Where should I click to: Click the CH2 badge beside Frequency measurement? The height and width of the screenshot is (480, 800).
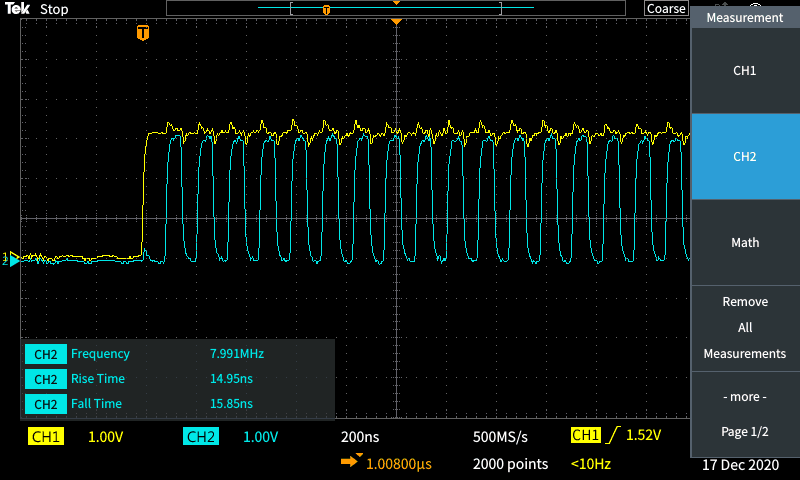pos(45,354)
